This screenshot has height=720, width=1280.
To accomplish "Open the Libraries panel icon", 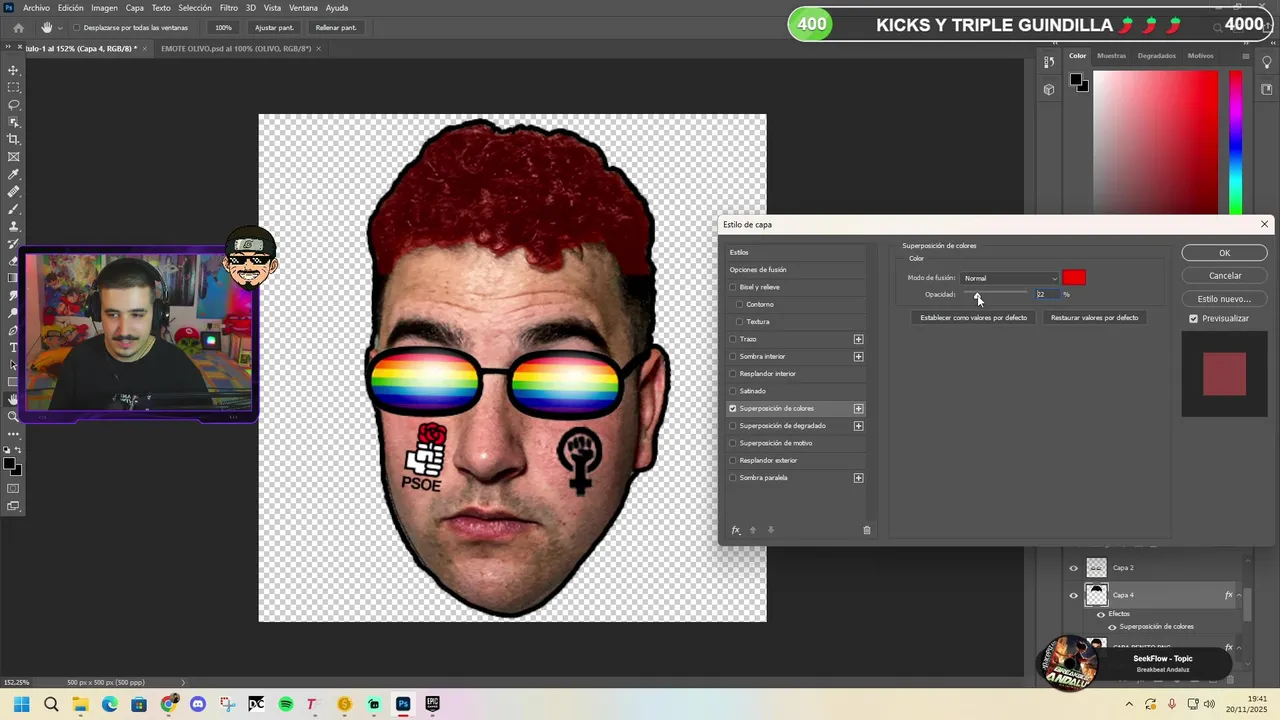I will 1267,89.
